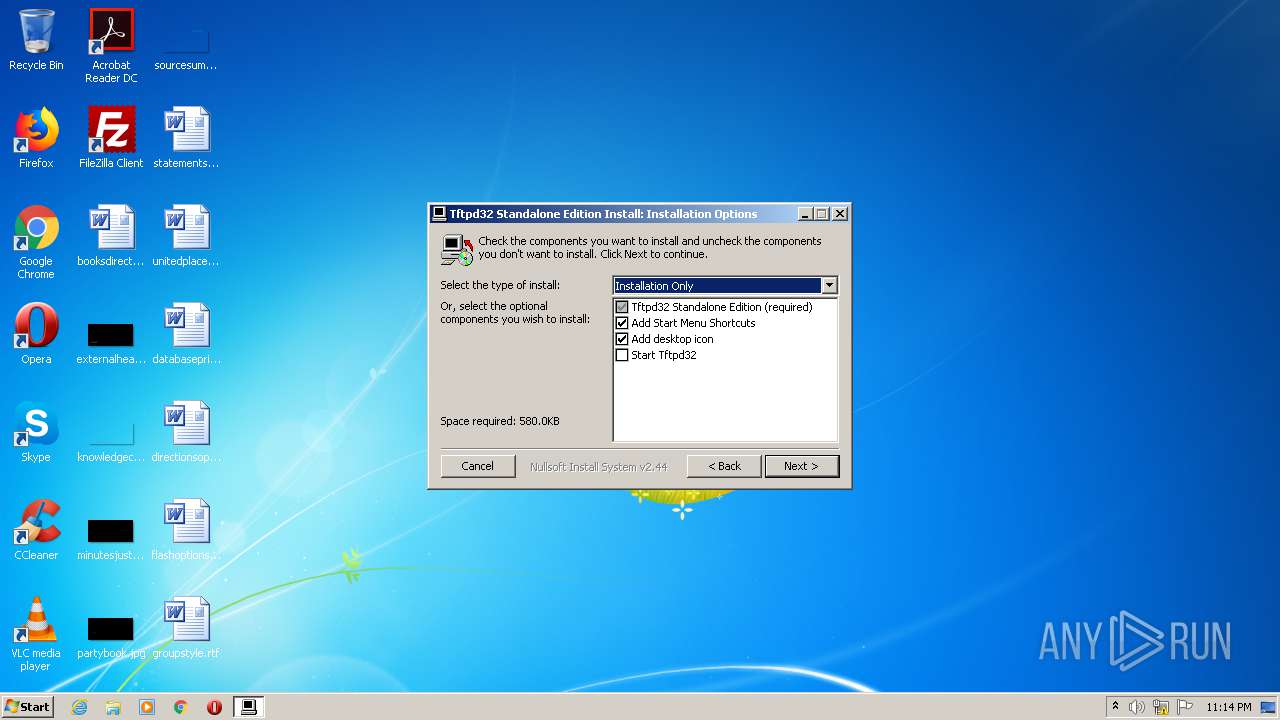Toggle Tftpd32 Standalone Edition (required) checkbox
The image size is (1280, 720).
coord(622,307)
